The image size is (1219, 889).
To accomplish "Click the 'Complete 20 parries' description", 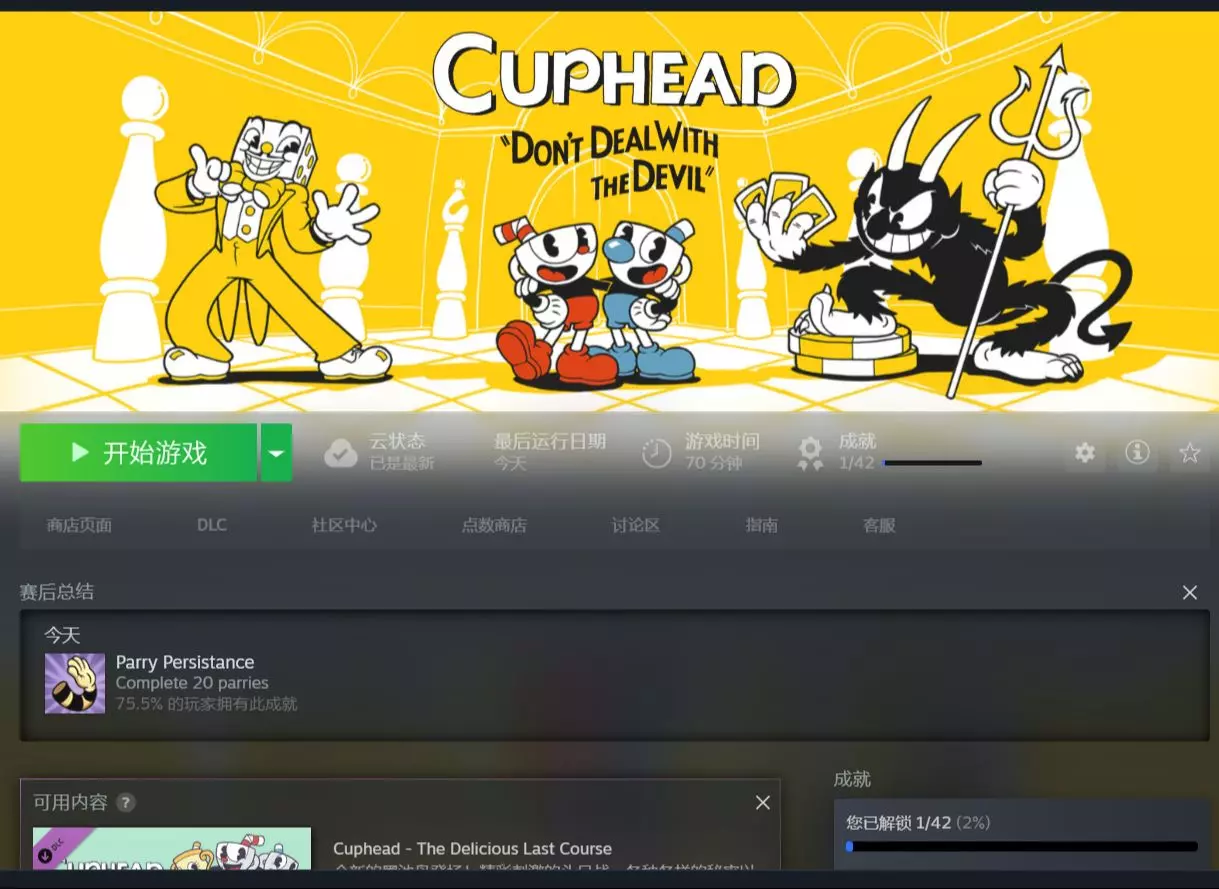I will point(192,683).
